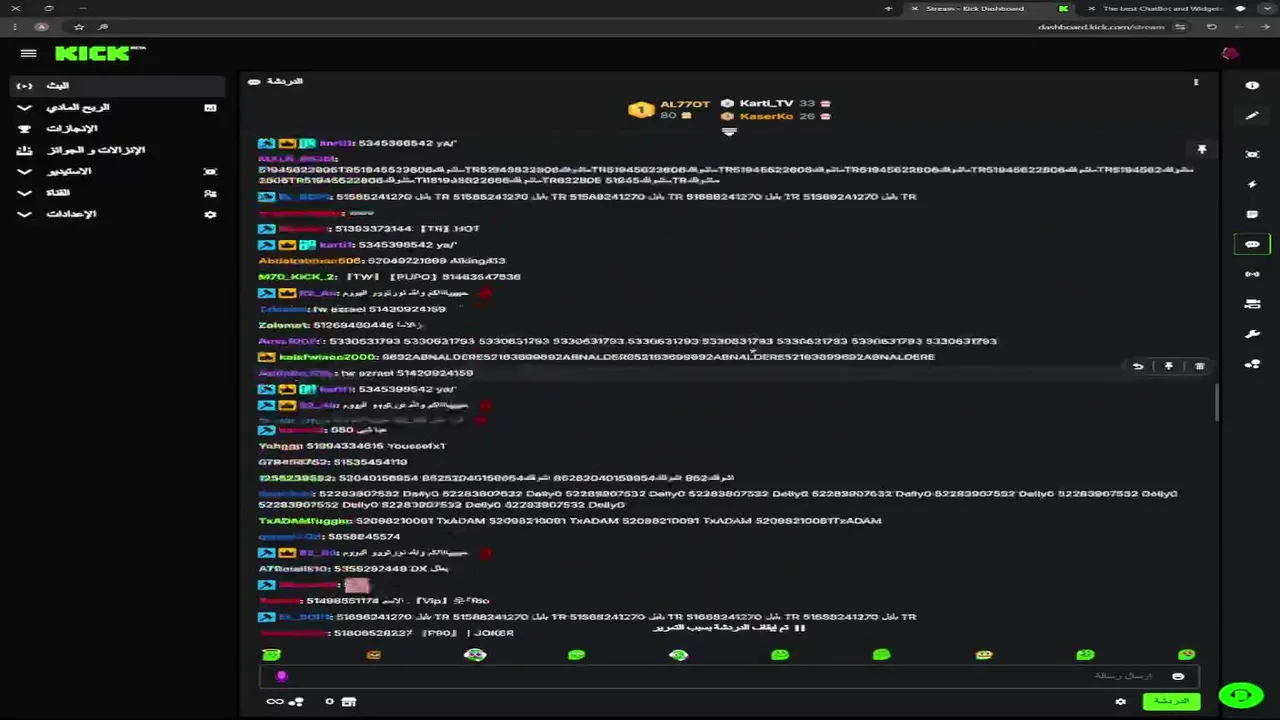Click the chat scrollbar thumb
Viewport: 1280px width, 720px height.
1217,402
